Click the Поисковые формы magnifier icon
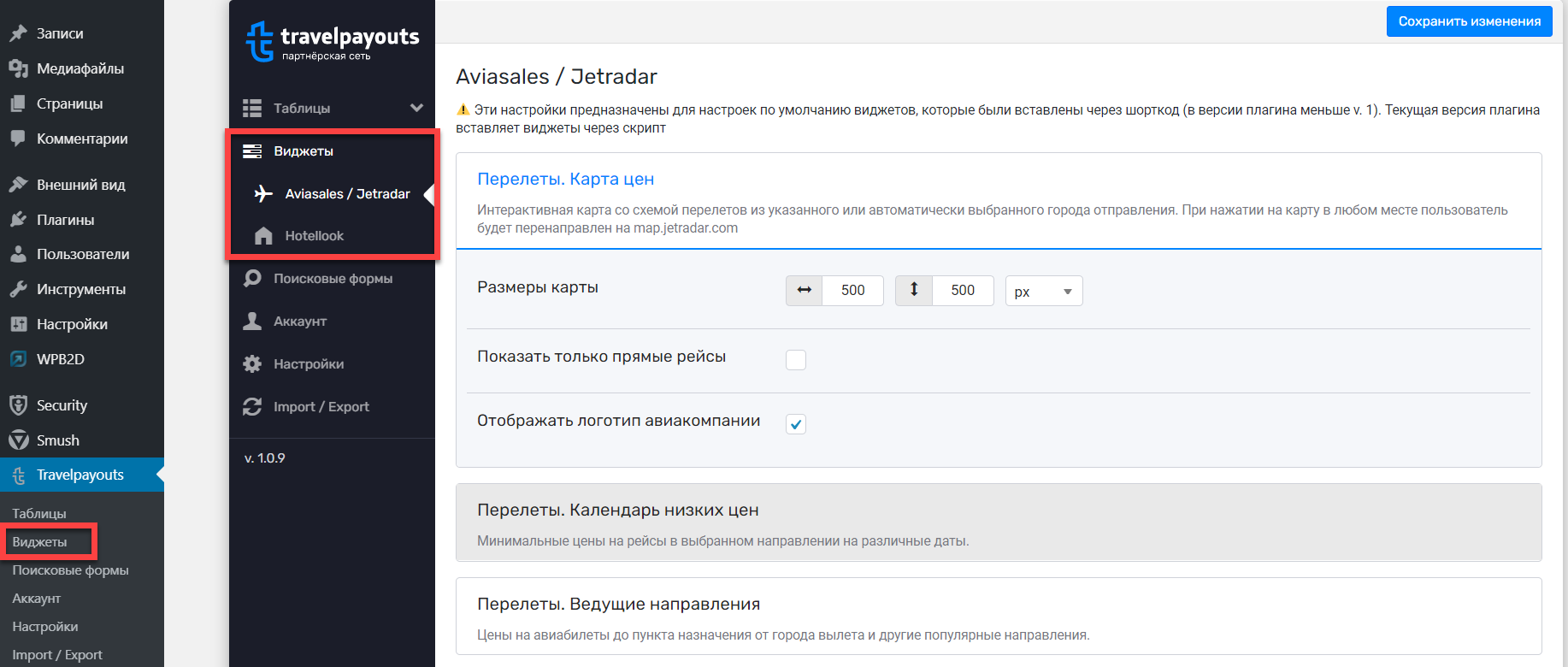The width and height of the screenshot is (1568, 667). click(252, 279)
